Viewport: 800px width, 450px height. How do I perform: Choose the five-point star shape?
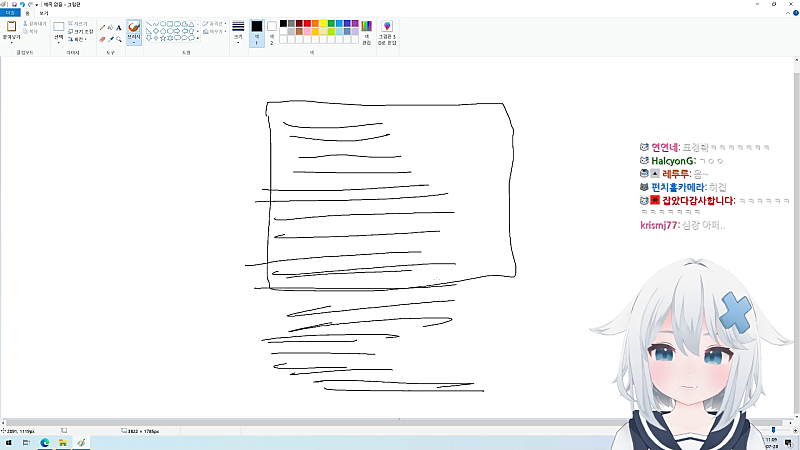click(163, 38)
